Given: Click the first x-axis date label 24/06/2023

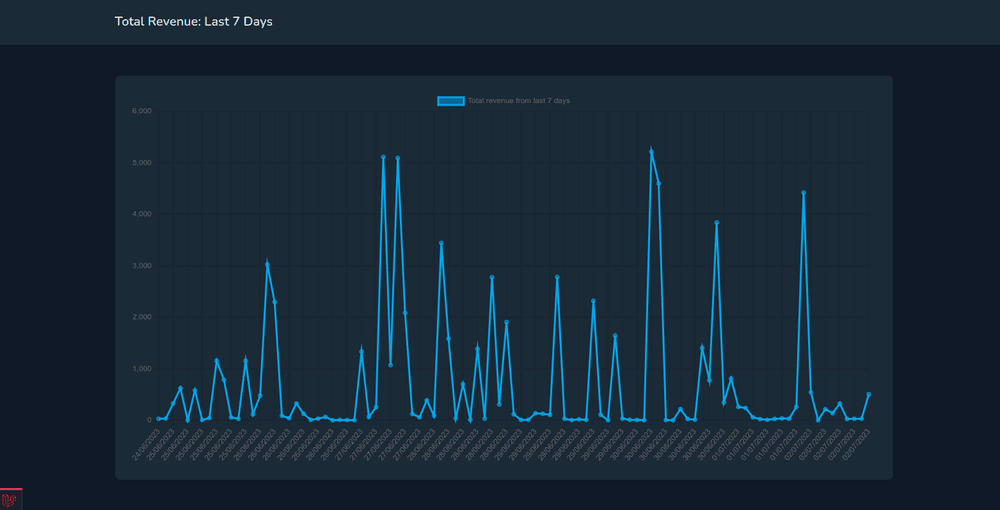Looking at the screenshot, I should [x=146, y=445].
